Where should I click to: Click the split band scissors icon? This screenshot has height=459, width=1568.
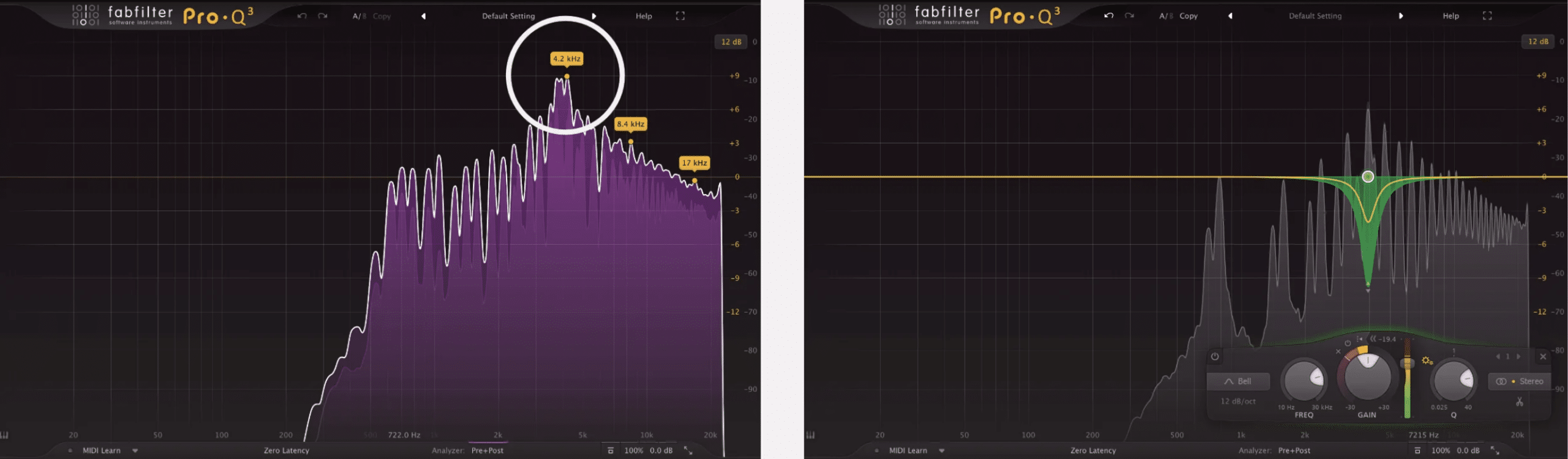tap(1520, 402)
